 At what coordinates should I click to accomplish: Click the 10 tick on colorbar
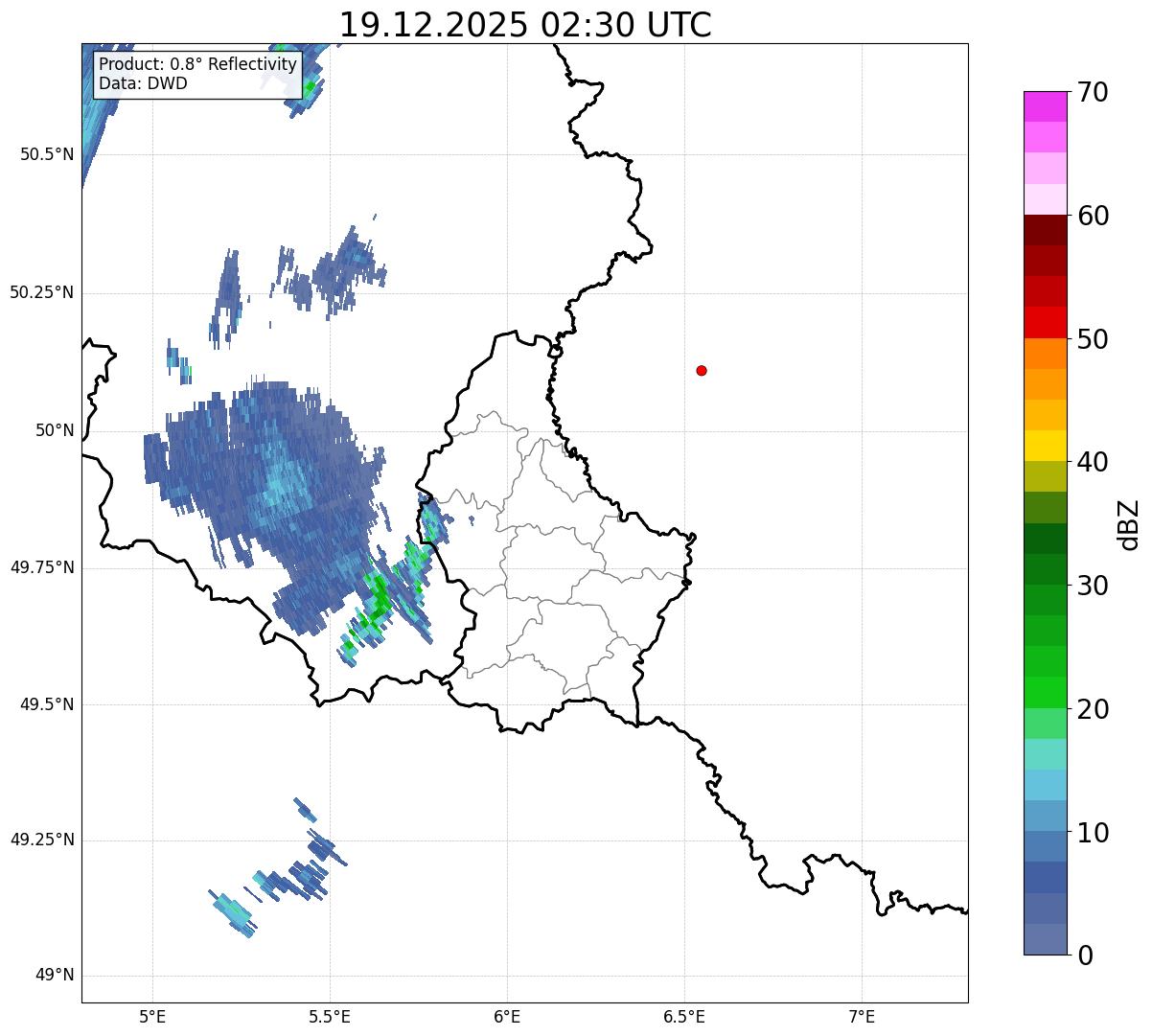pos(1093,833)
